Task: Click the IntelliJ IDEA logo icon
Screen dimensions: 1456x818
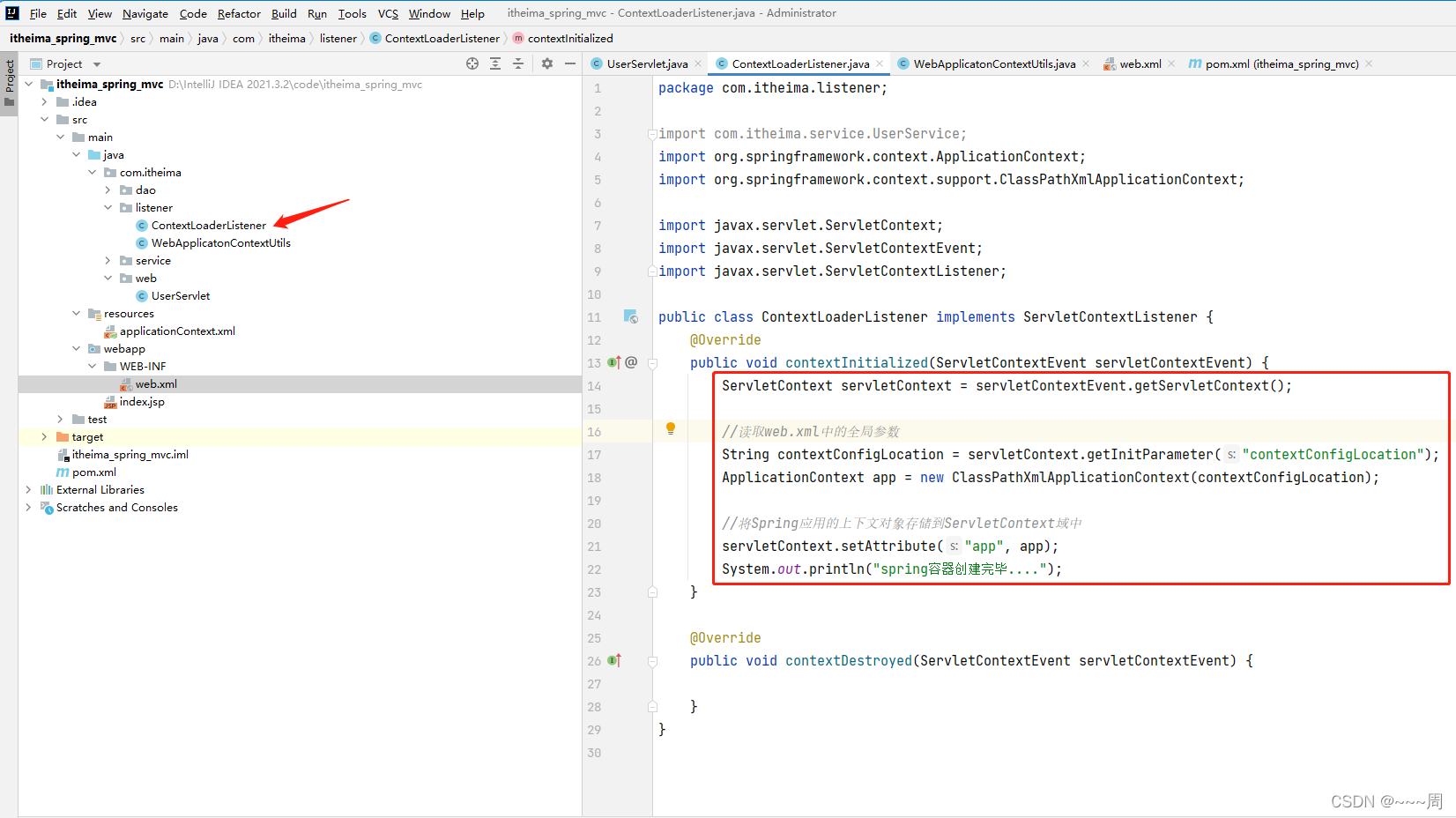Action: [12, 13]
